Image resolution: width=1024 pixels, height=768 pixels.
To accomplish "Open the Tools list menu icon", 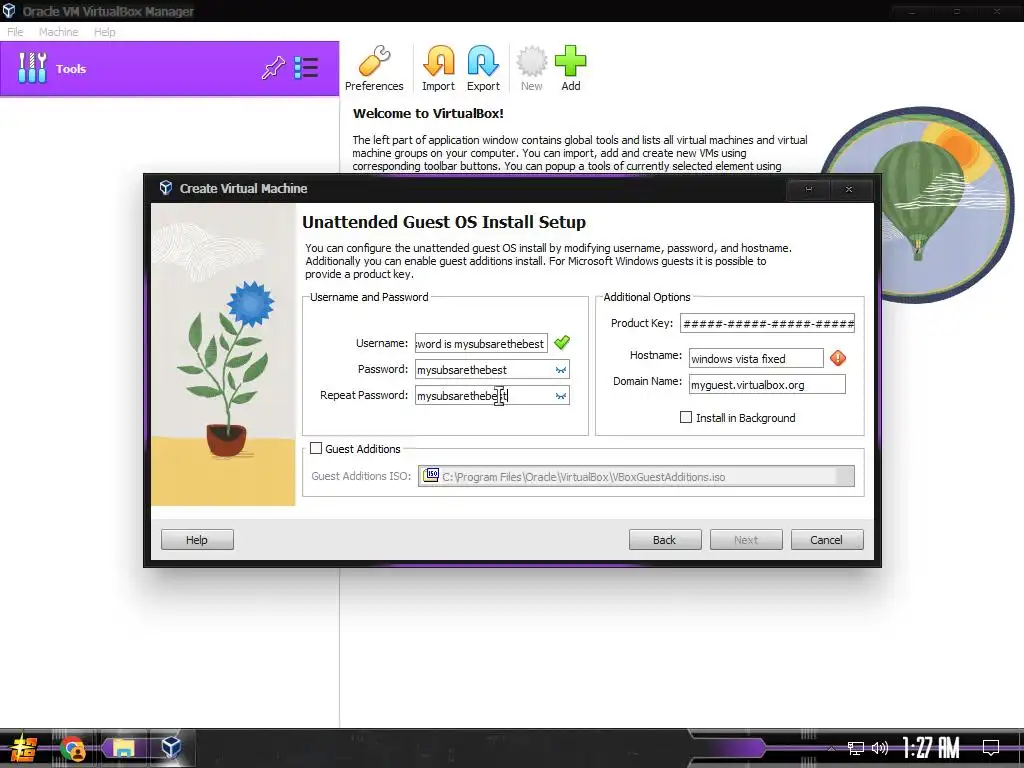I will pos(306,68).
